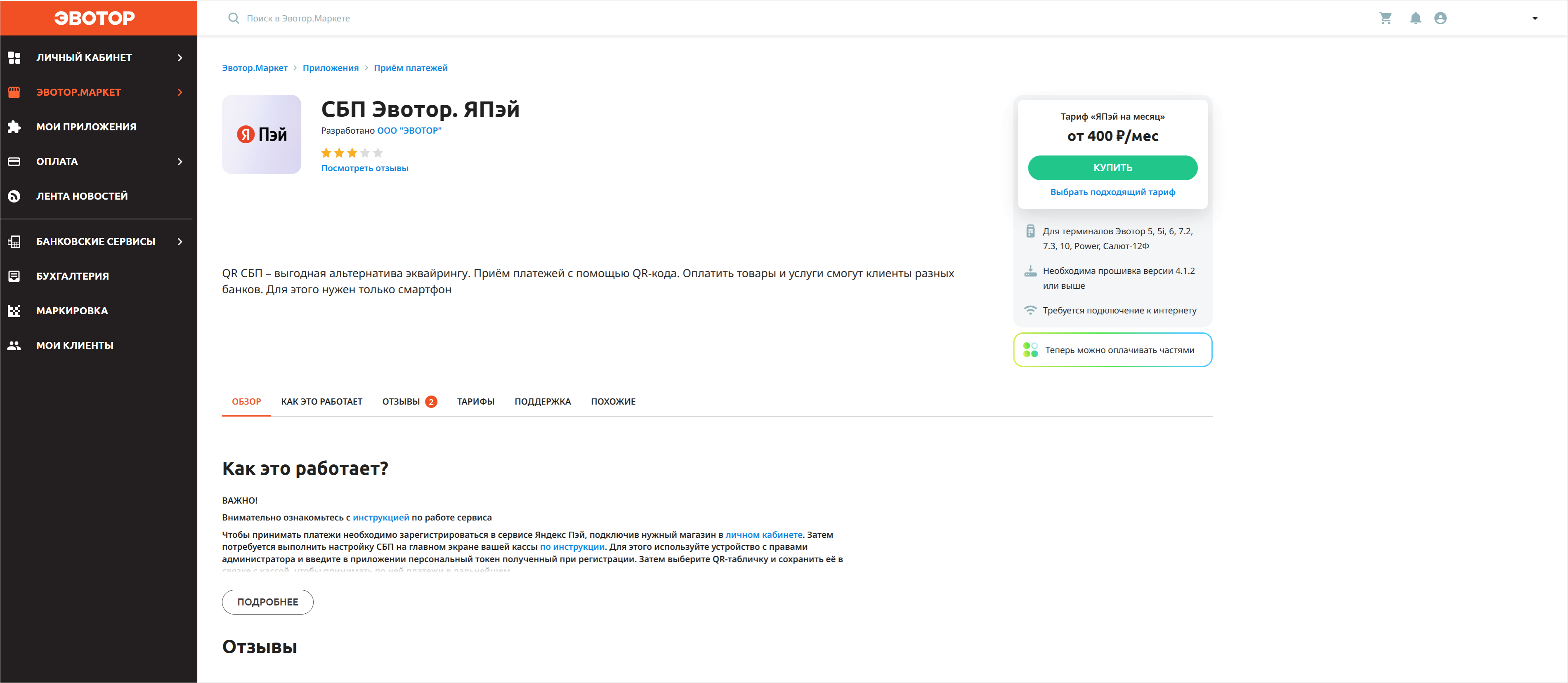
Task: Click the green Купить button
Action: (1112, 168)
